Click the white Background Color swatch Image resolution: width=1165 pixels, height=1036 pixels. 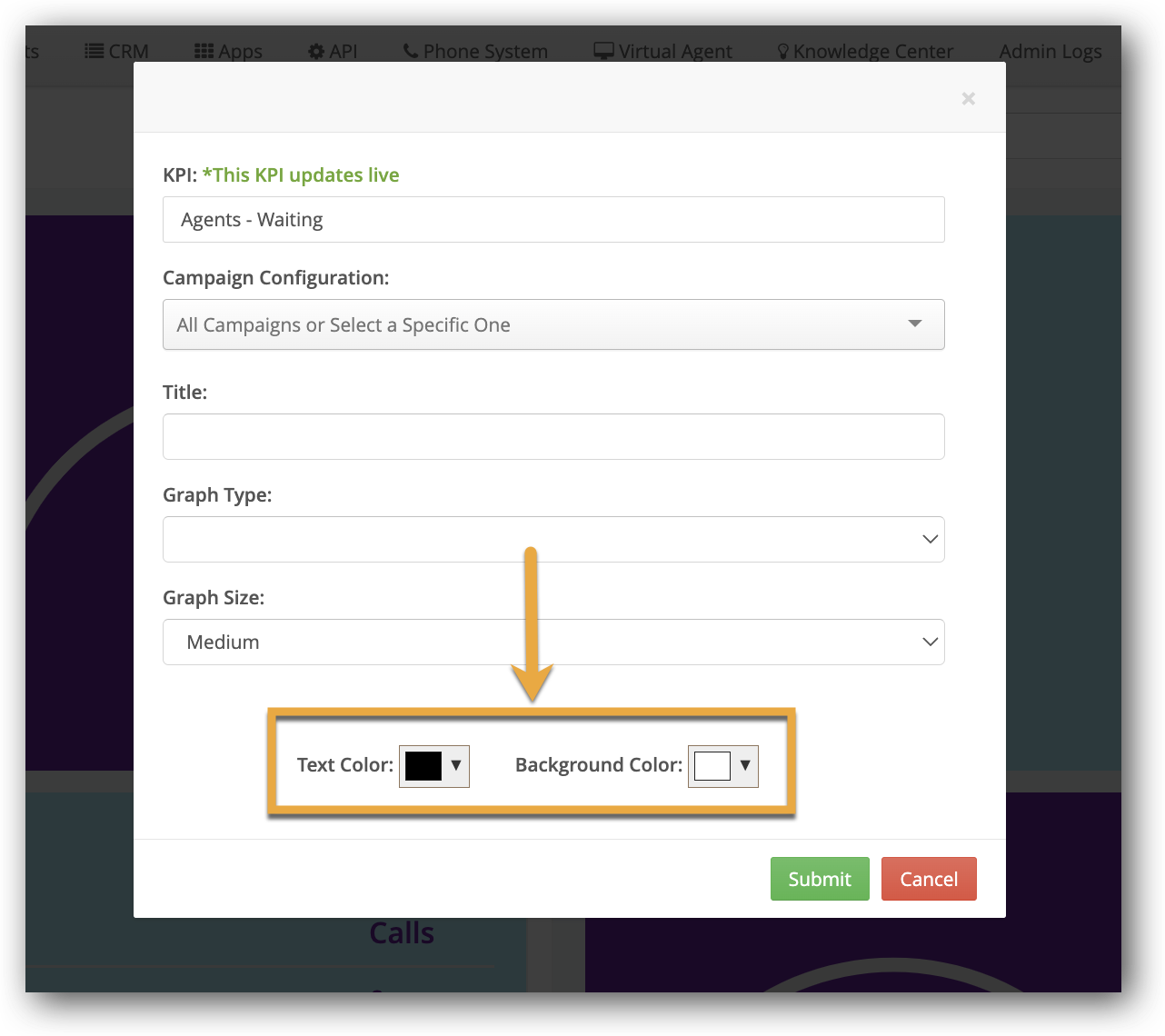click(712, 766)
